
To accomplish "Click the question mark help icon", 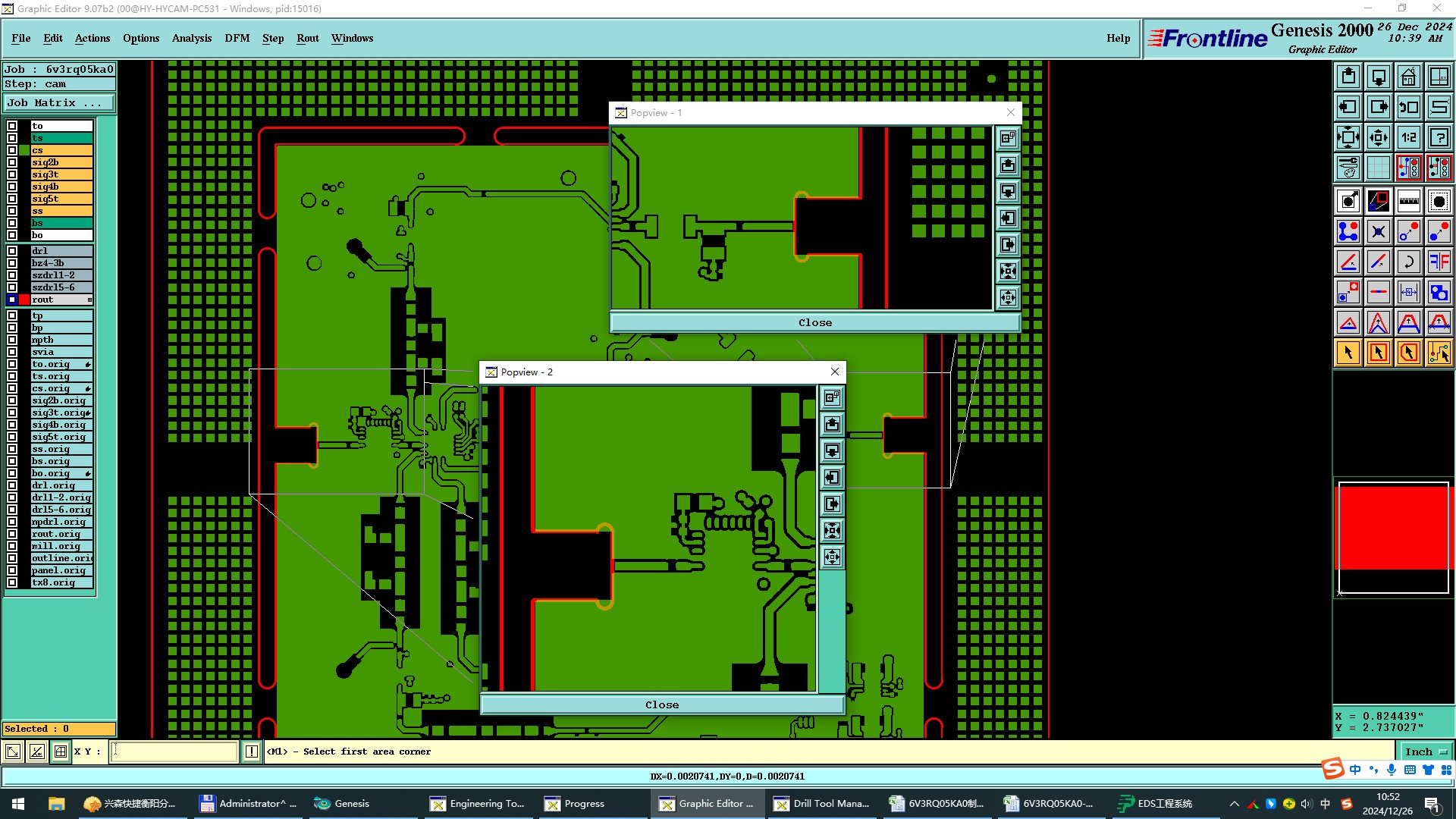I will pos(1439,137).
